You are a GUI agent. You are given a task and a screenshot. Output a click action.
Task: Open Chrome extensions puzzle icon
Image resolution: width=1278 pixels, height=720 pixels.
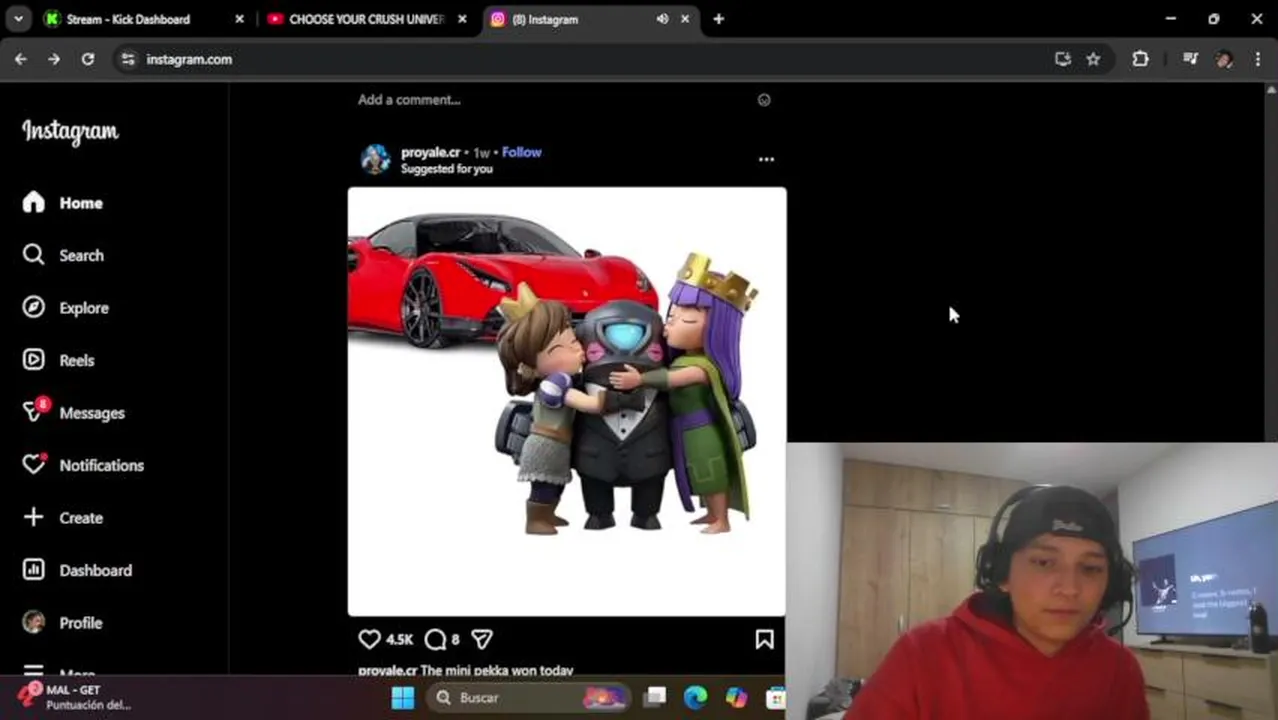[1140, 59]
